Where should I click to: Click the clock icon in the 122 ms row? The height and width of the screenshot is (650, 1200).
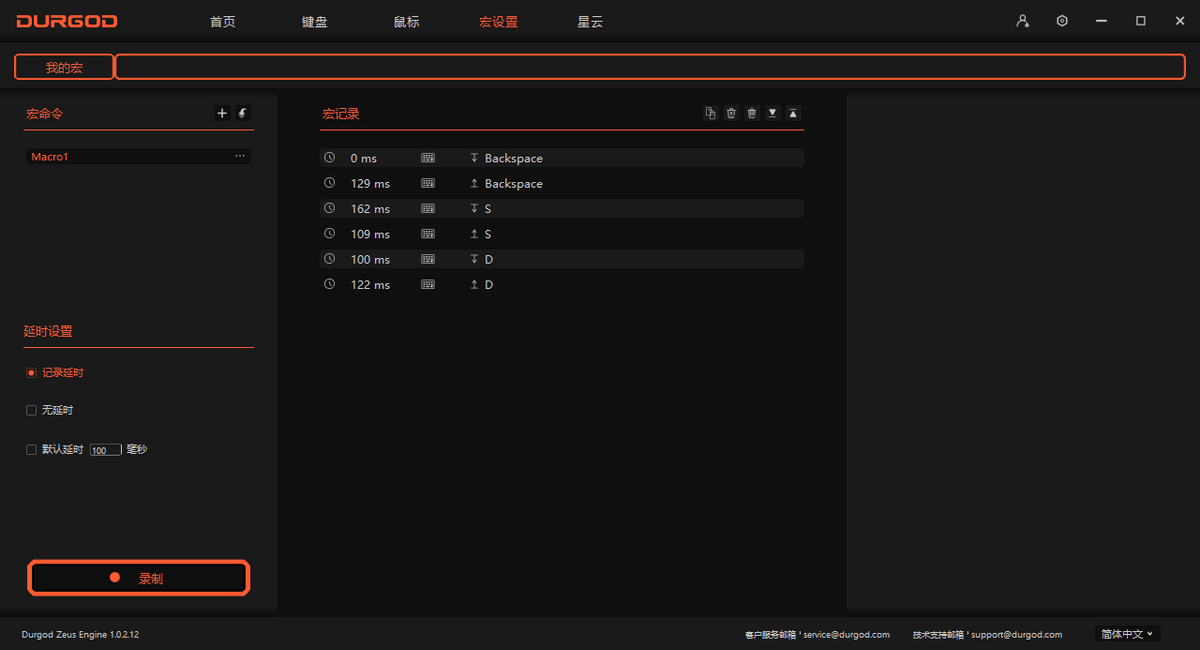click(x=329, y=284)
